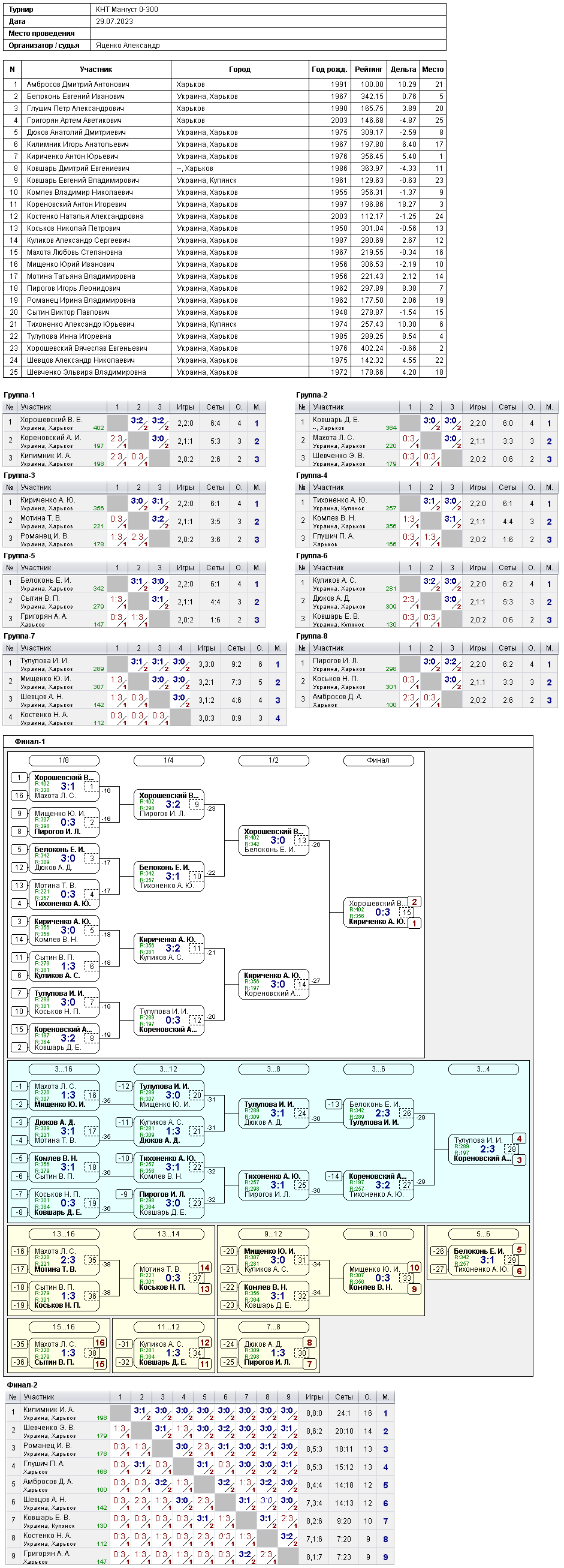564x1568 pixels.
Task: Select Белоконь Е. И. in Группа-5
Action: tap(46, 580)
